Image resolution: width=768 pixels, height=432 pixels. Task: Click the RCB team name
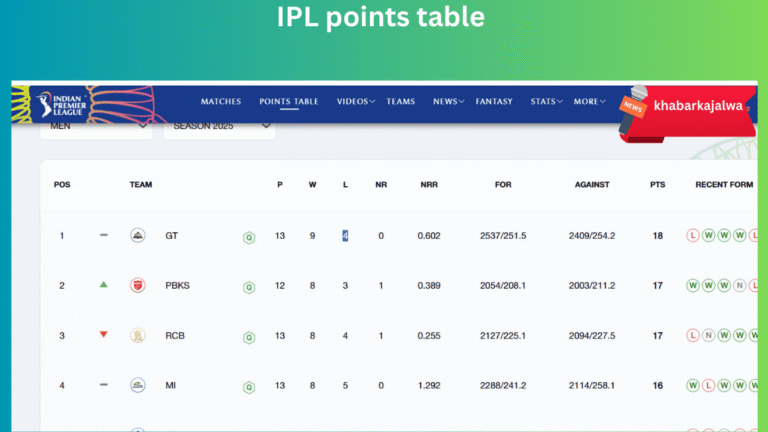[175, 336]
